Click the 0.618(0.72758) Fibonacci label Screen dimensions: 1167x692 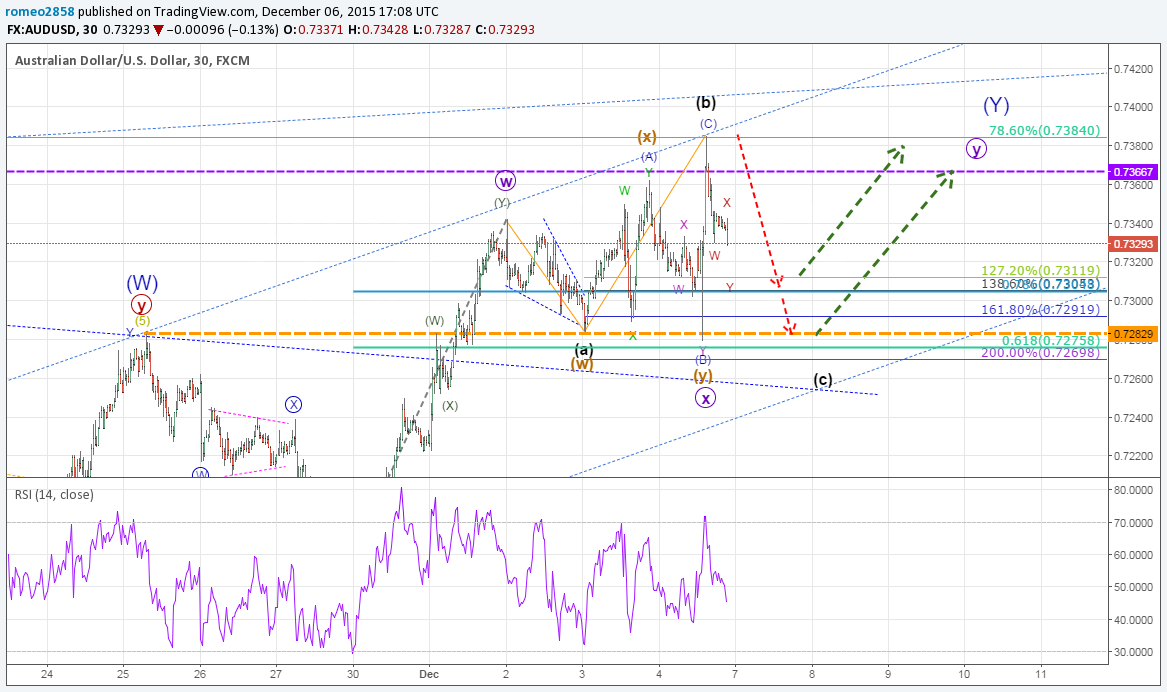1050,340
